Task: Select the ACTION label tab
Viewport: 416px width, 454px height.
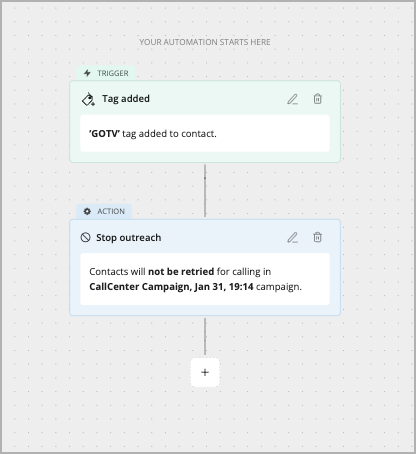Action: coord(104,211)
